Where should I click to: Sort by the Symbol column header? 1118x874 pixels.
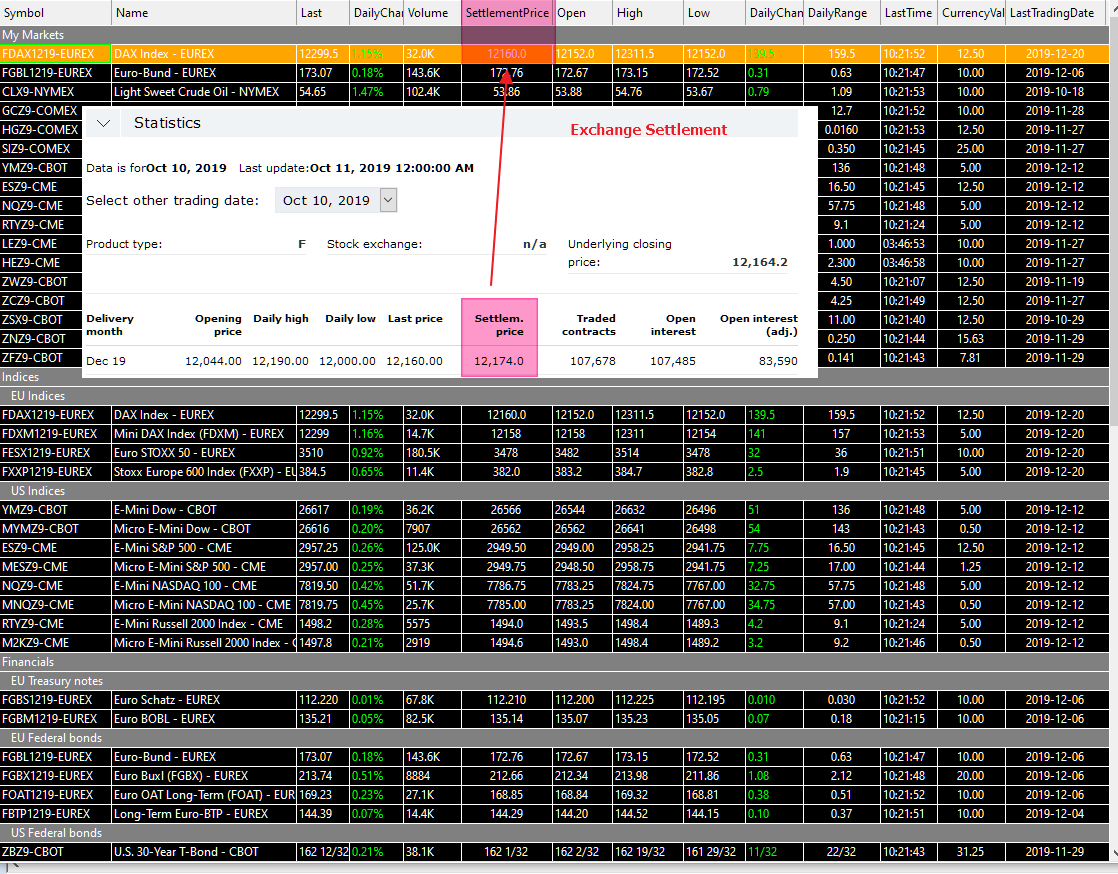[56, 13]
